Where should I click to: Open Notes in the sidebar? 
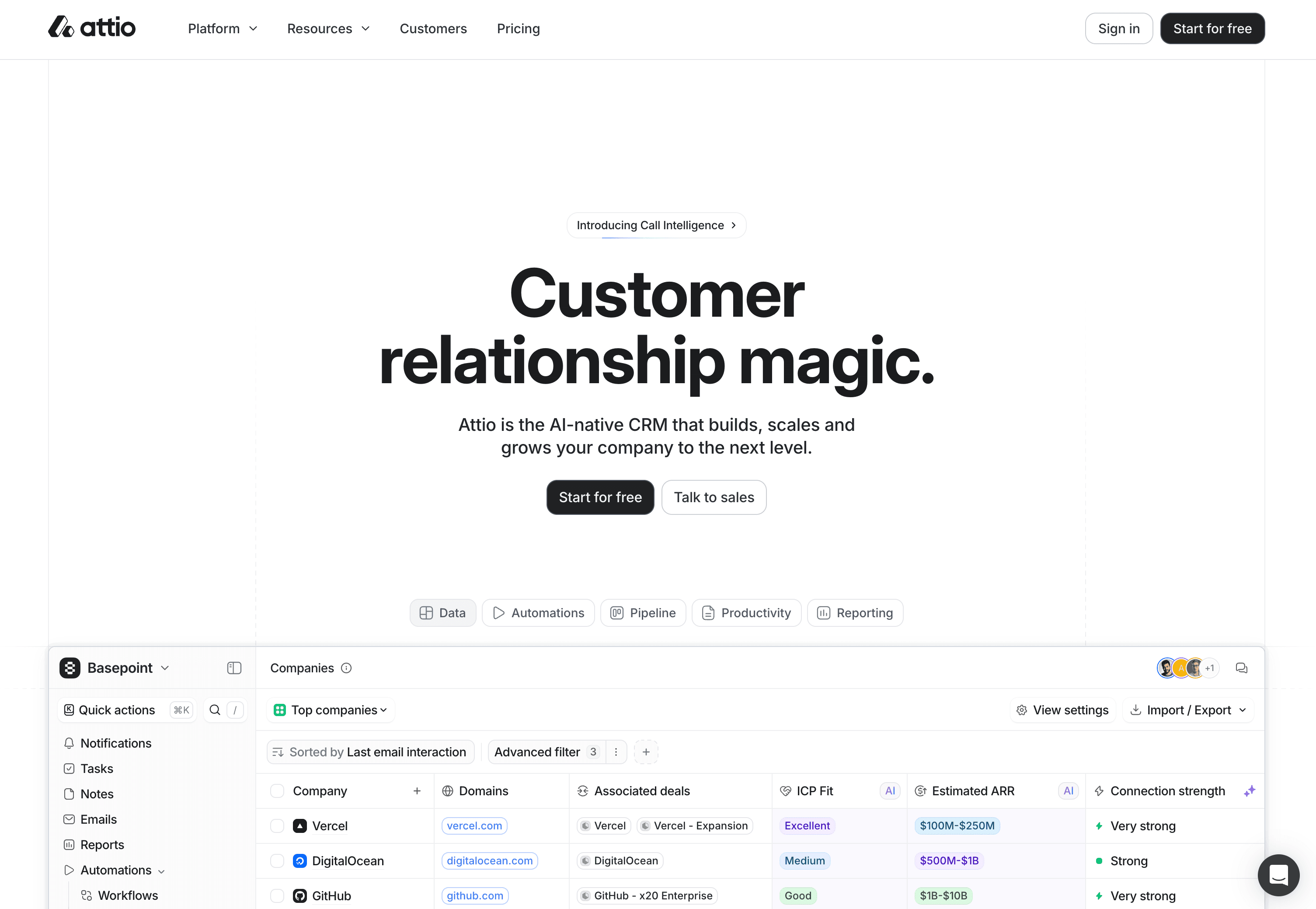click(97, 794)
